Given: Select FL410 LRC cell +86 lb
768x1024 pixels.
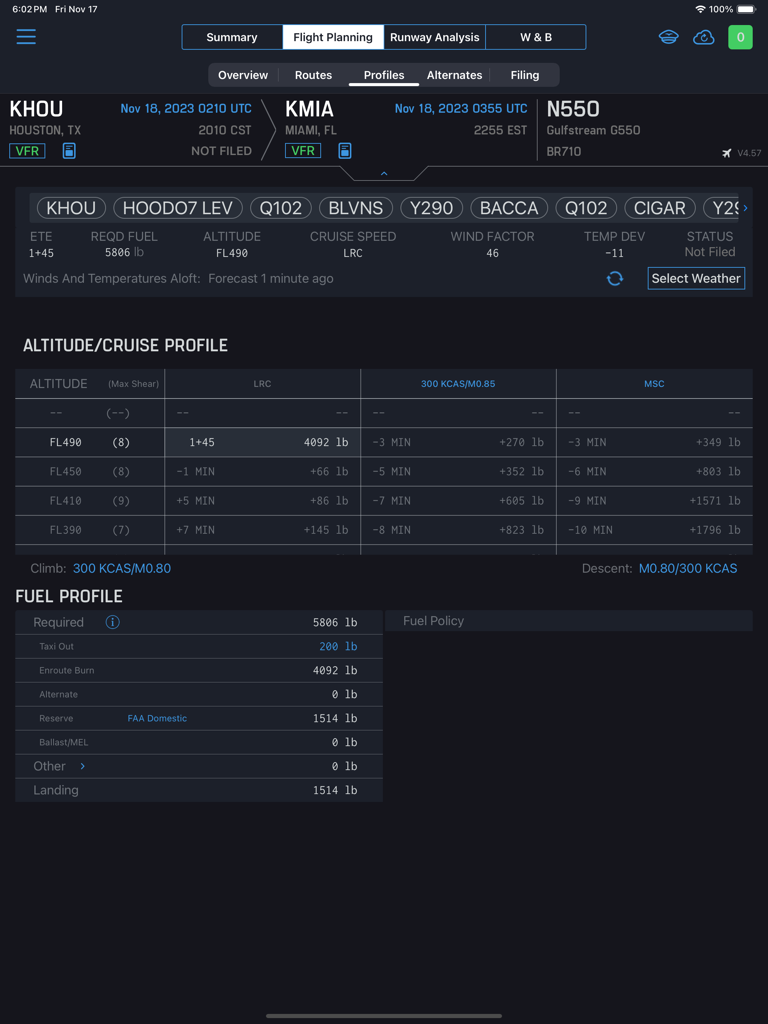Looking at the screenshot, I should (x=262, y=501).
